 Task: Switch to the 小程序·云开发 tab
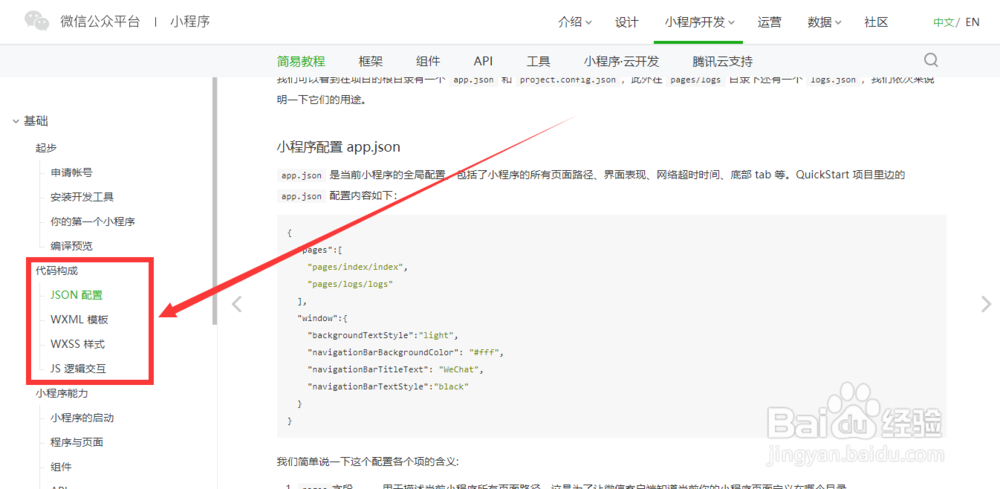(x=621, y=61)
